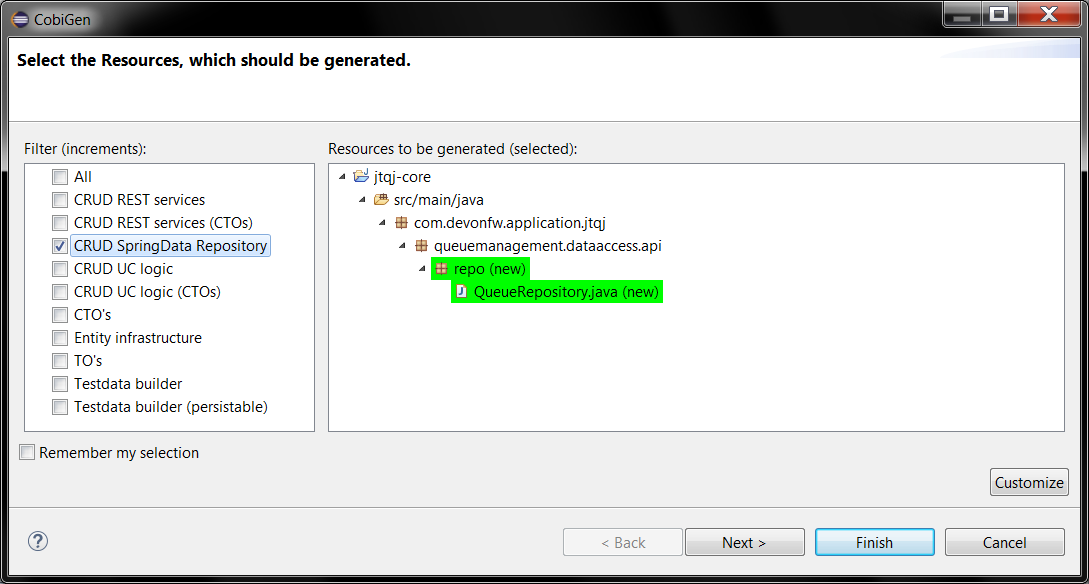Screen dimensions: 1089x584
Task: Select the com.devonfw.application.jtqj package icon
Action: (x=400, y=222)
